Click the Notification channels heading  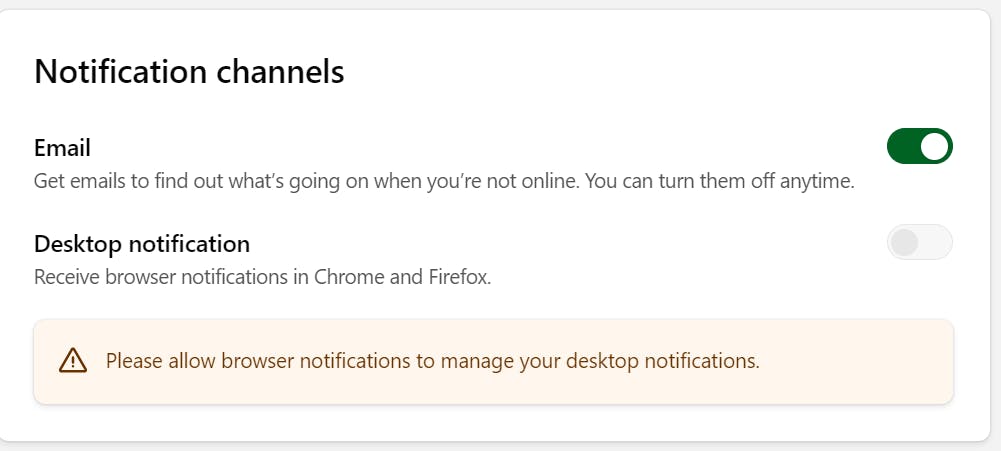189,72
